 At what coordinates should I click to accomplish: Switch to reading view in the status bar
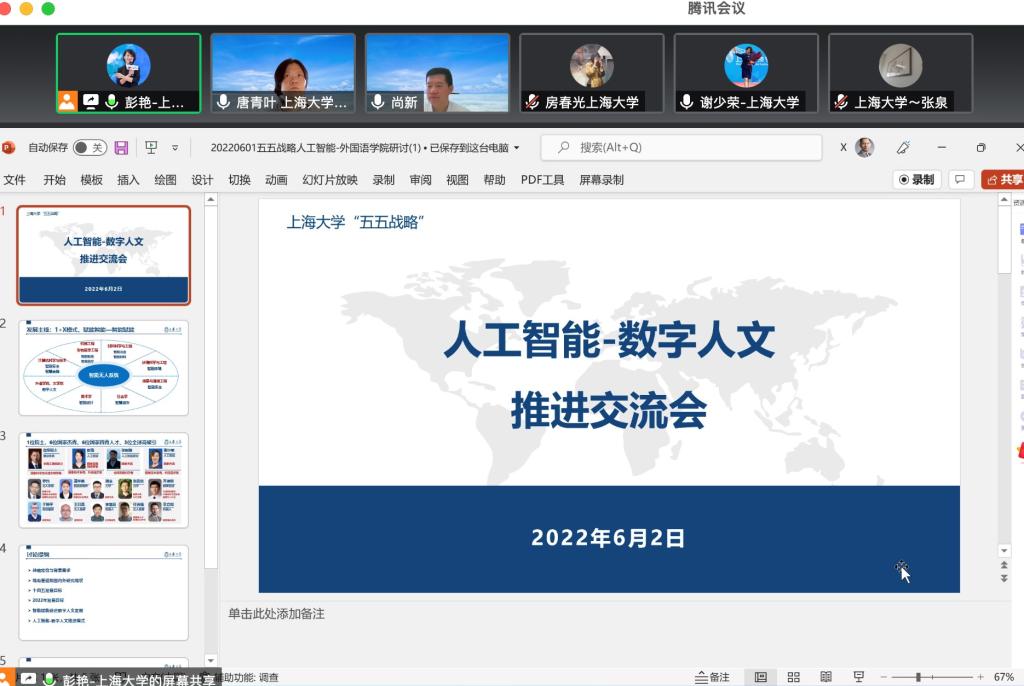point(826,677)
